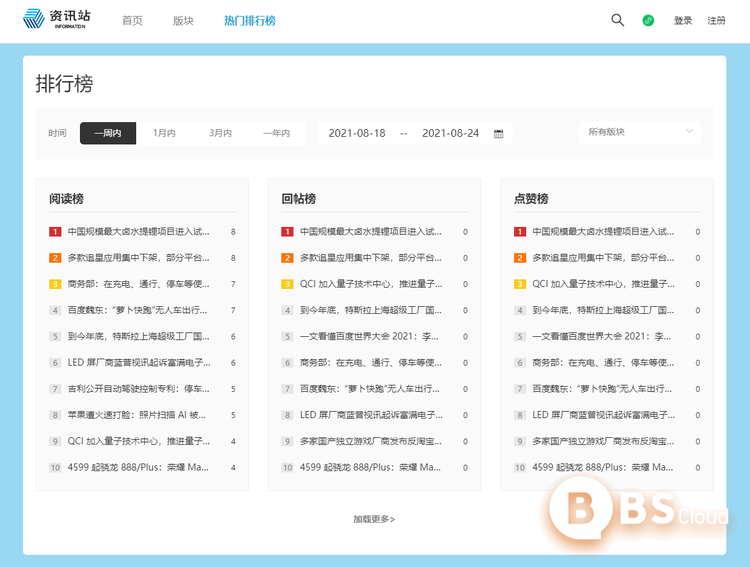
Task: Open 阅读榜 rank 9 QCI 加入量子技术中心 article
Action: click(139, 441)
